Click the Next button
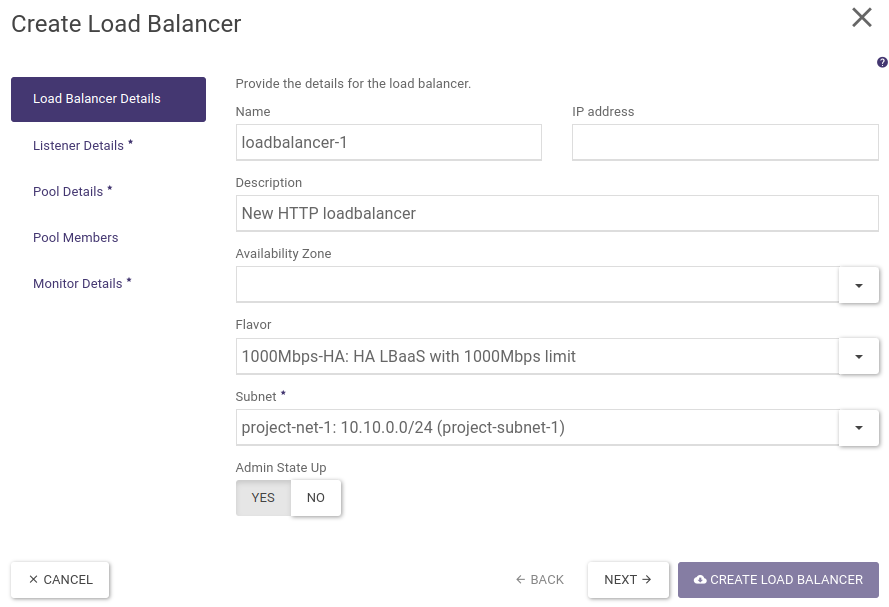 click(628, 580)
